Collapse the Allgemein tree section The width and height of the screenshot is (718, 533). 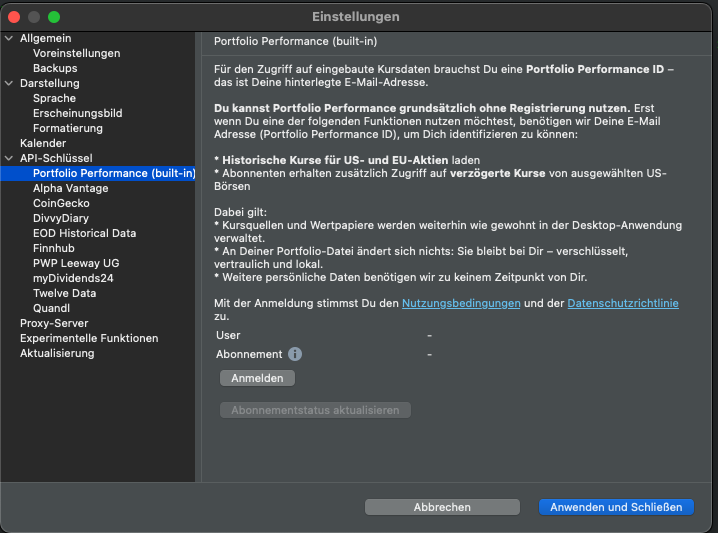[x=10, y=38]
